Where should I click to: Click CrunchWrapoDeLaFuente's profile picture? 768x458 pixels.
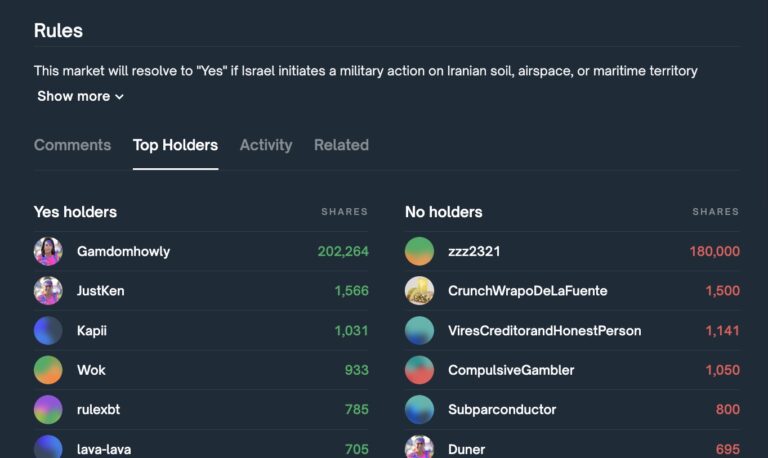tap(419, 291)
